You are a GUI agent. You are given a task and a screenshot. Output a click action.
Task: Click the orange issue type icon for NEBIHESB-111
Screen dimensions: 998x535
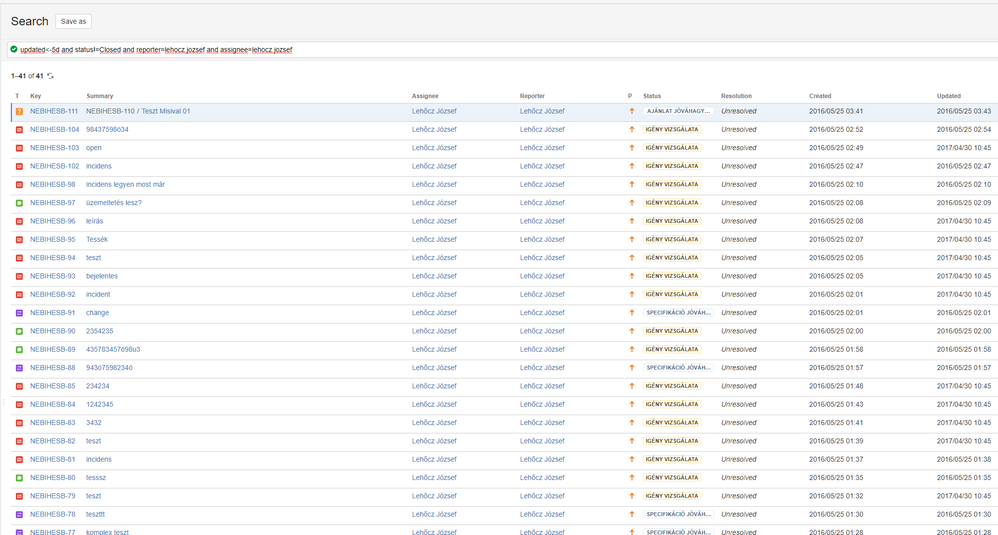point(19,111)
